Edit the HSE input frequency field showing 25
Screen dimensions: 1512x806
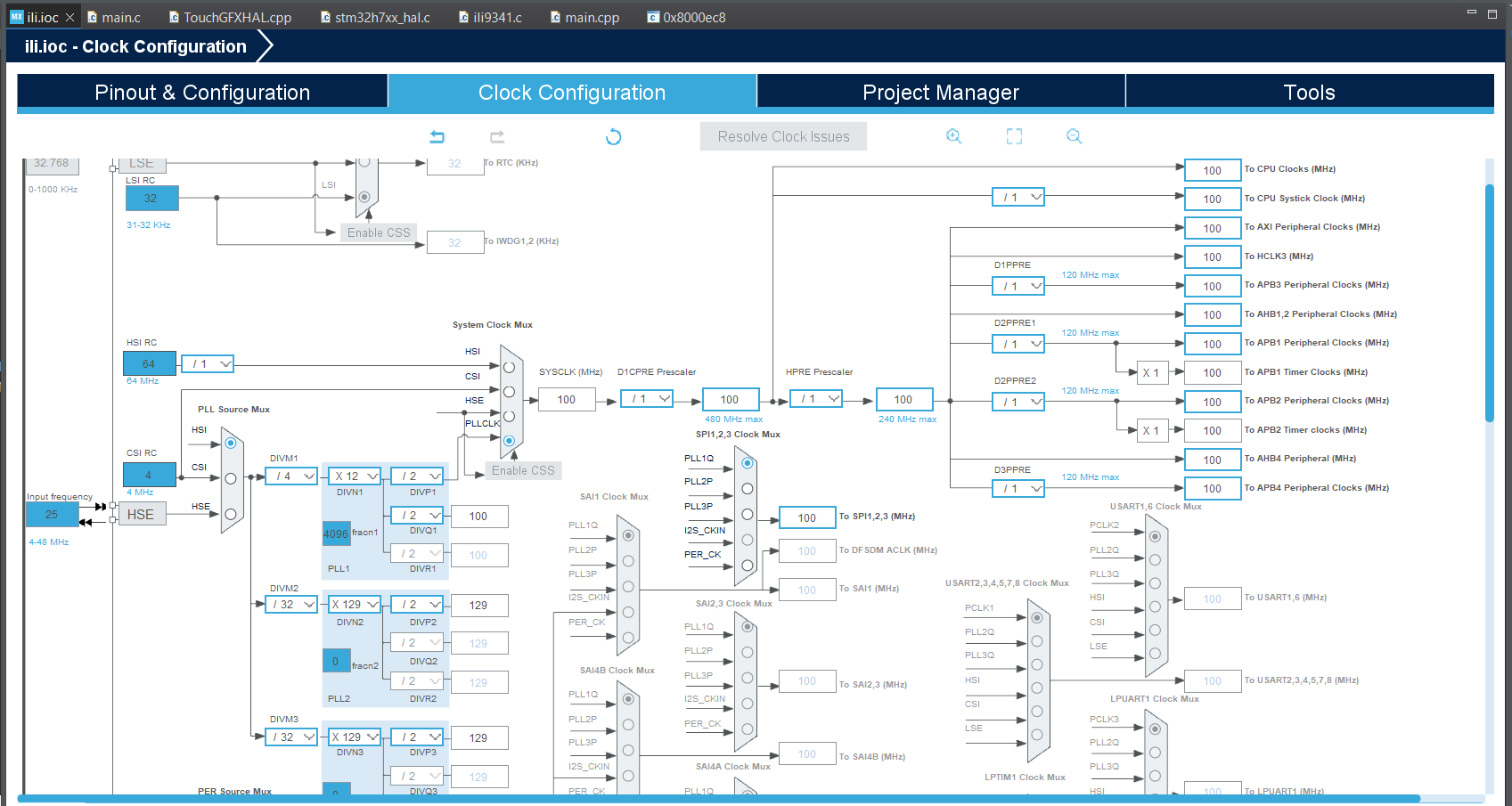coord(51,514)
